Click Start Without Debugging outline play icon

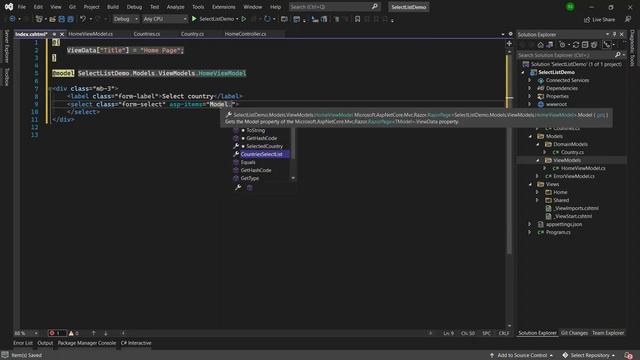point(244,19)
